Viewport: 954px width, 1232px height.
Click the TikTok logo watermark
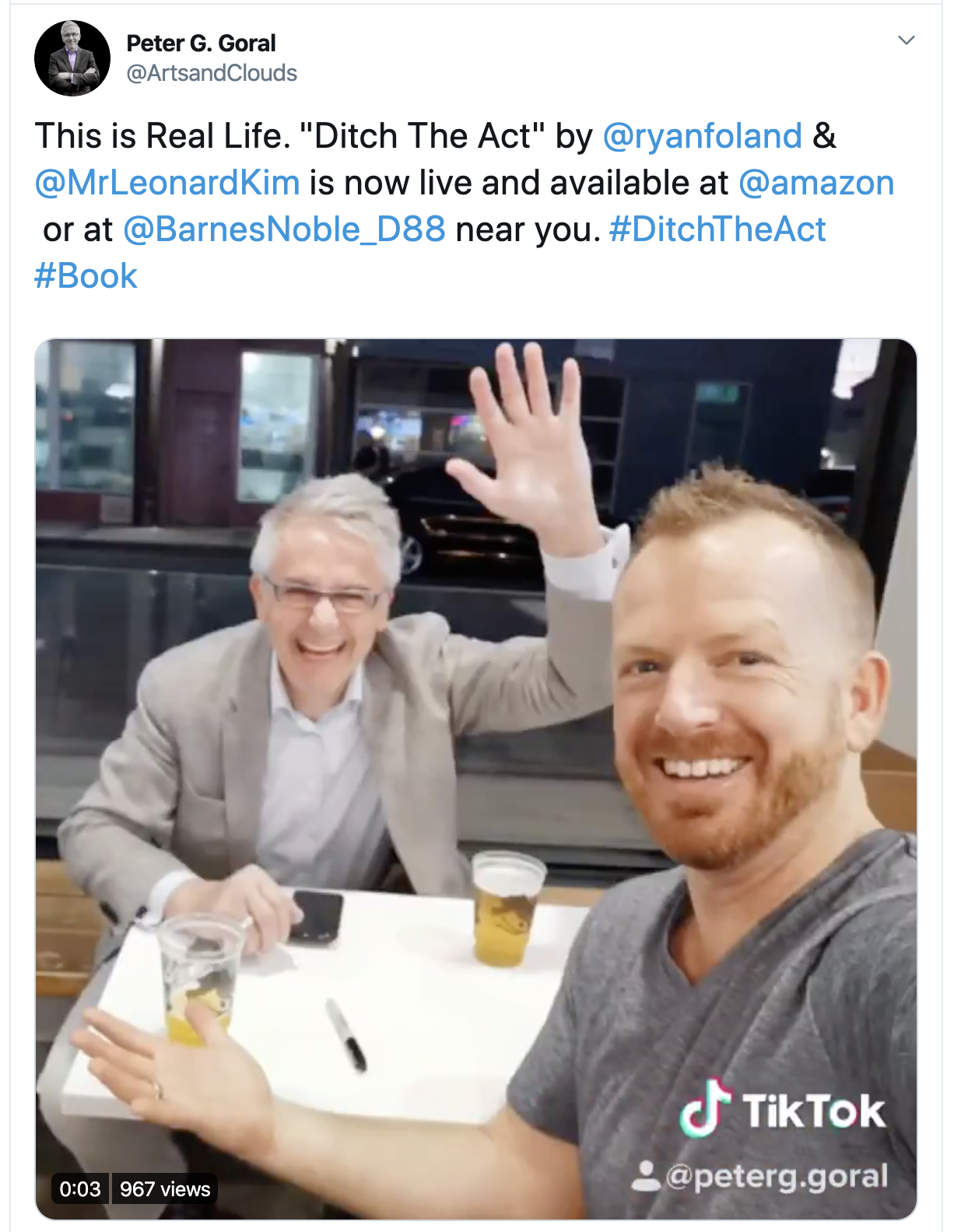pyautogui.click(x=706, y=1108)
